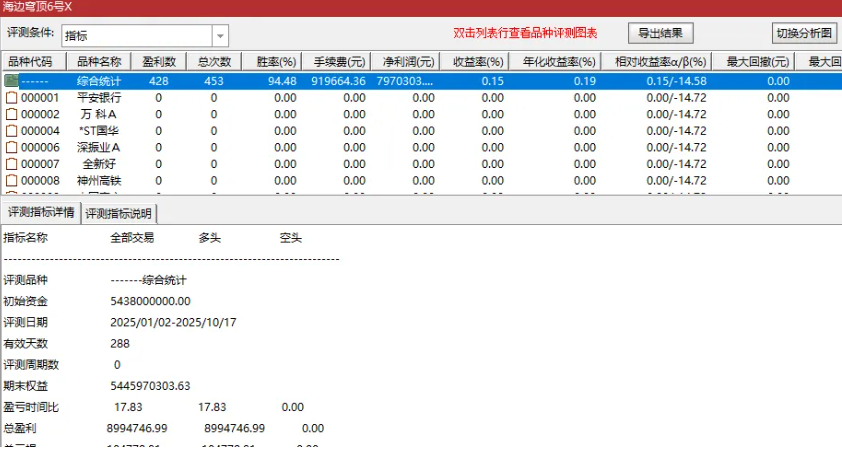Check the box beside 000002 万科A
Viewport: 842px width, 471px height.
click(11, 114)
